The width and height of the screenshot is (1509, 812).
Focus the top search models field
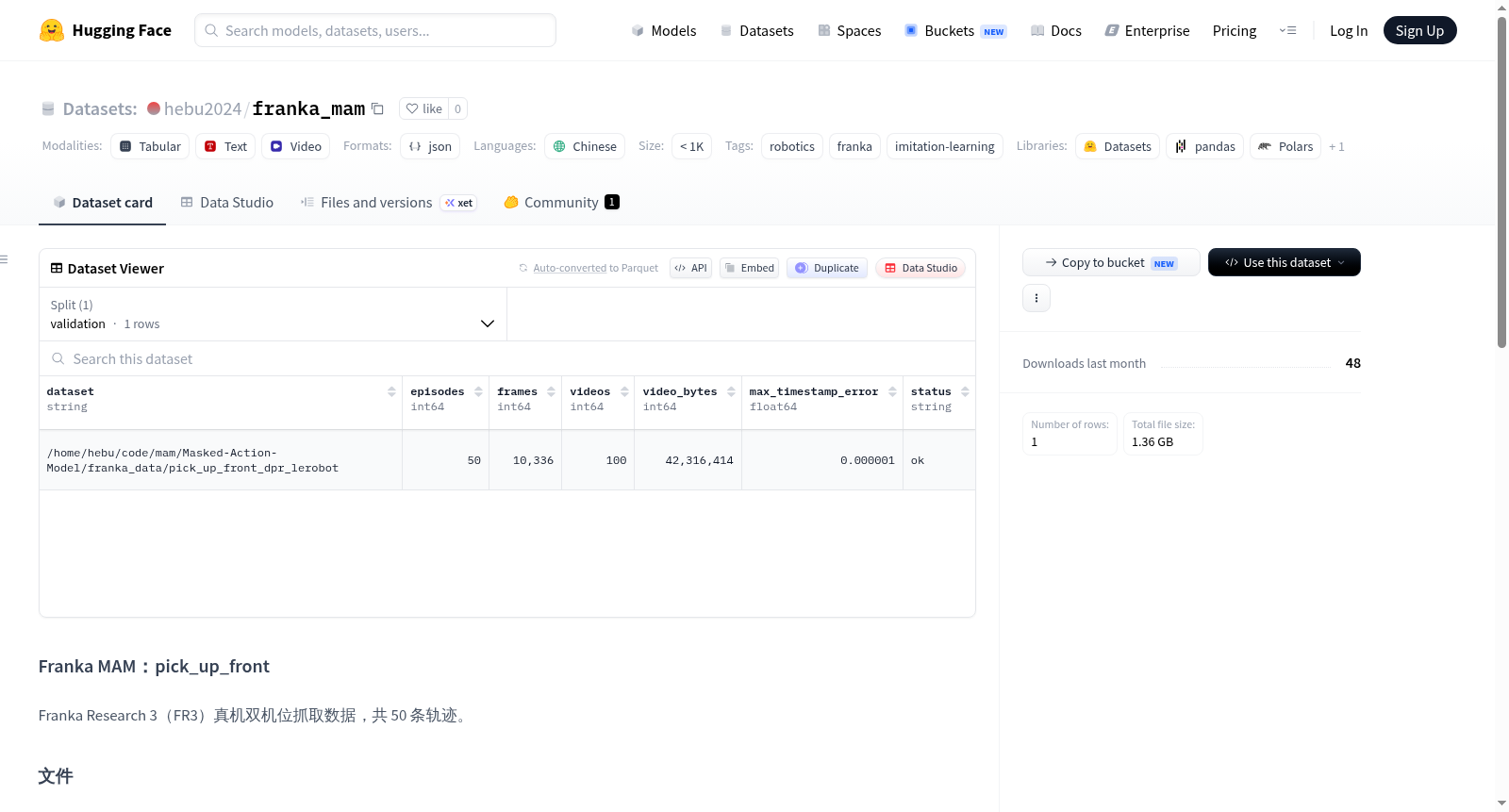(x=375, y=30)
